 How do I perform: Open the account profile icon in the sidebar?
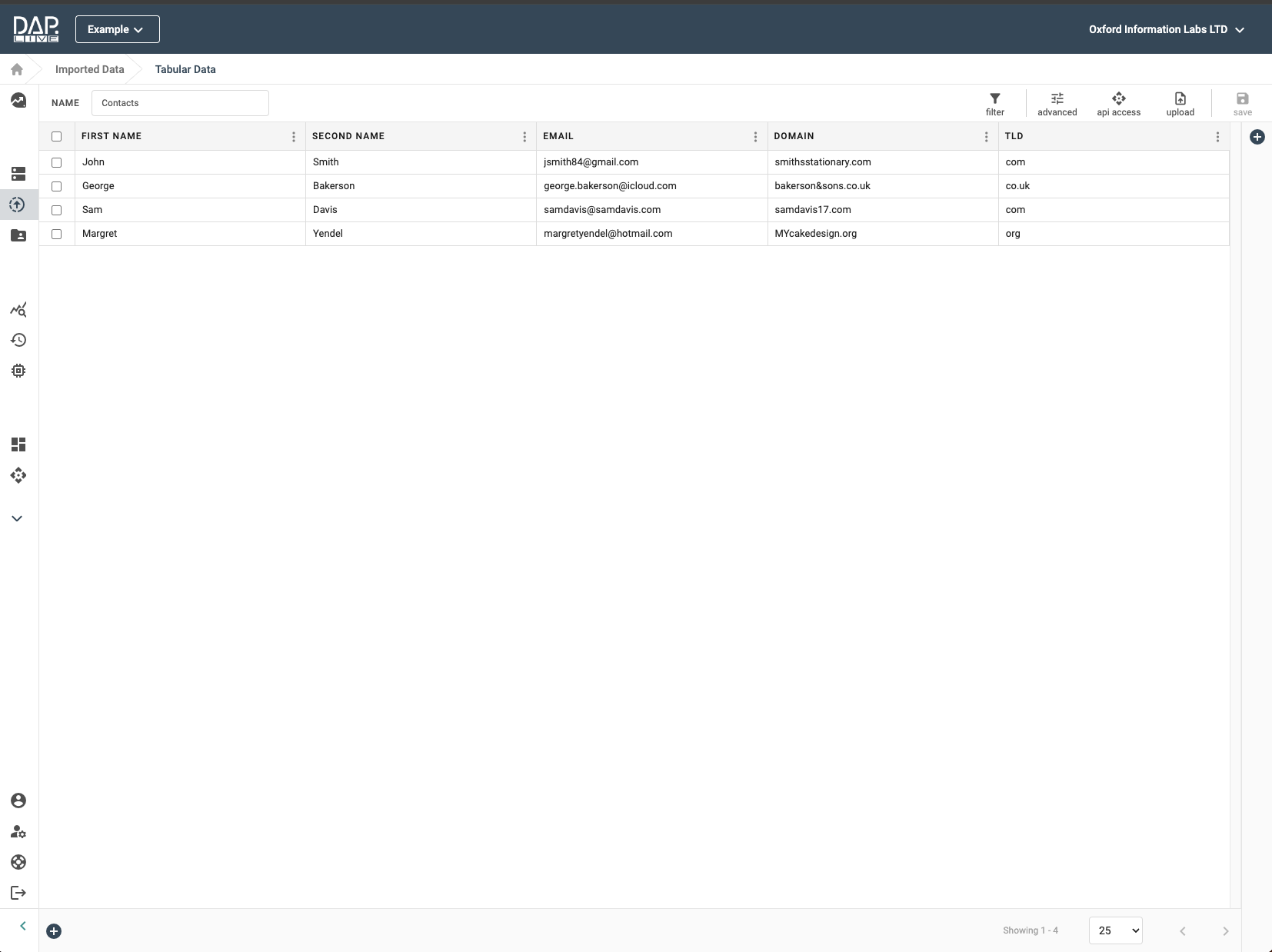[18, 801]
